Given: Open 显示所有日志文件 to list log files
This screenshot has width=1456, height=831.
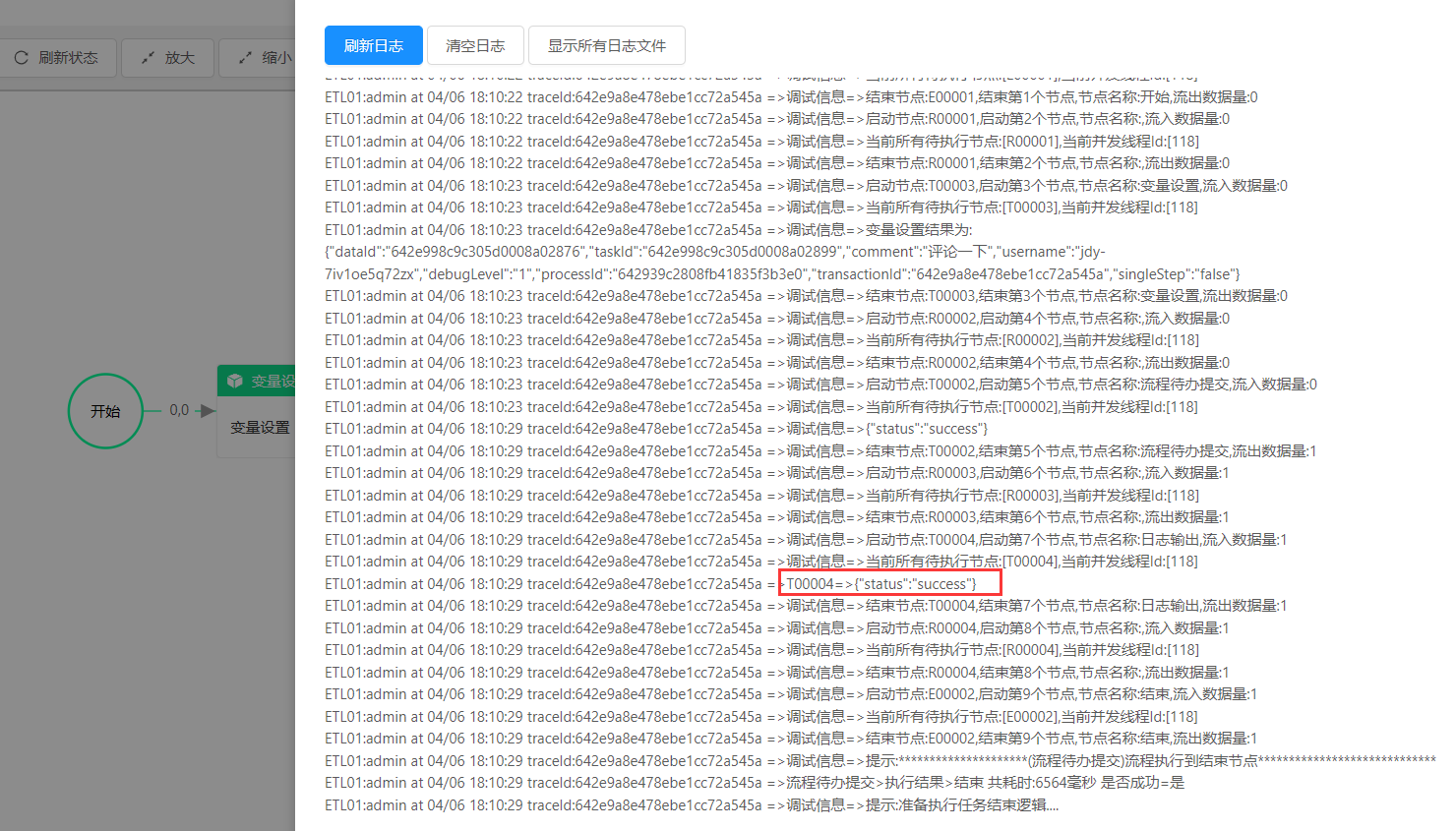Looking at the screenshot, I should (x=606, y=45).
